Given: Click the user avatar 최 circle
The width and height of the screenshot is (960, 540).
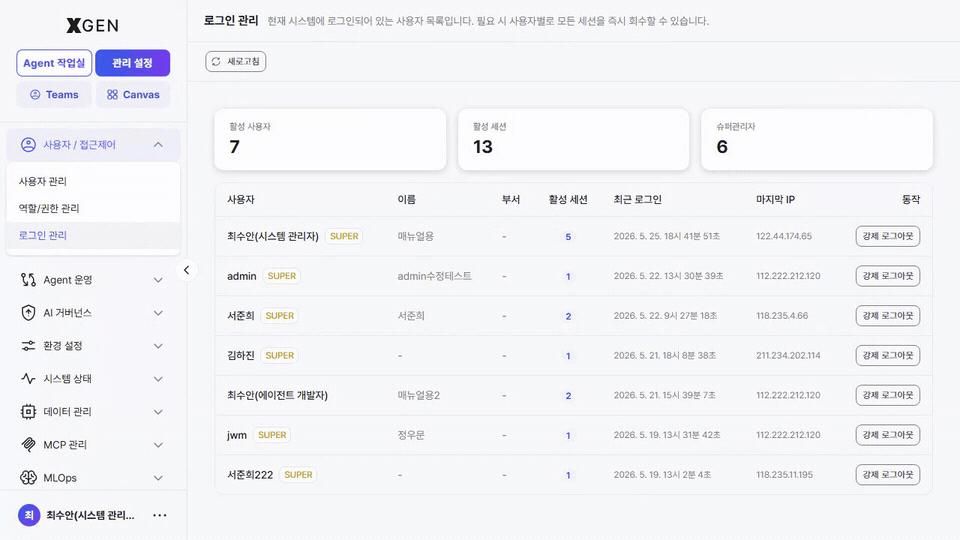Looking at the screenshot, I should (29, 515).
